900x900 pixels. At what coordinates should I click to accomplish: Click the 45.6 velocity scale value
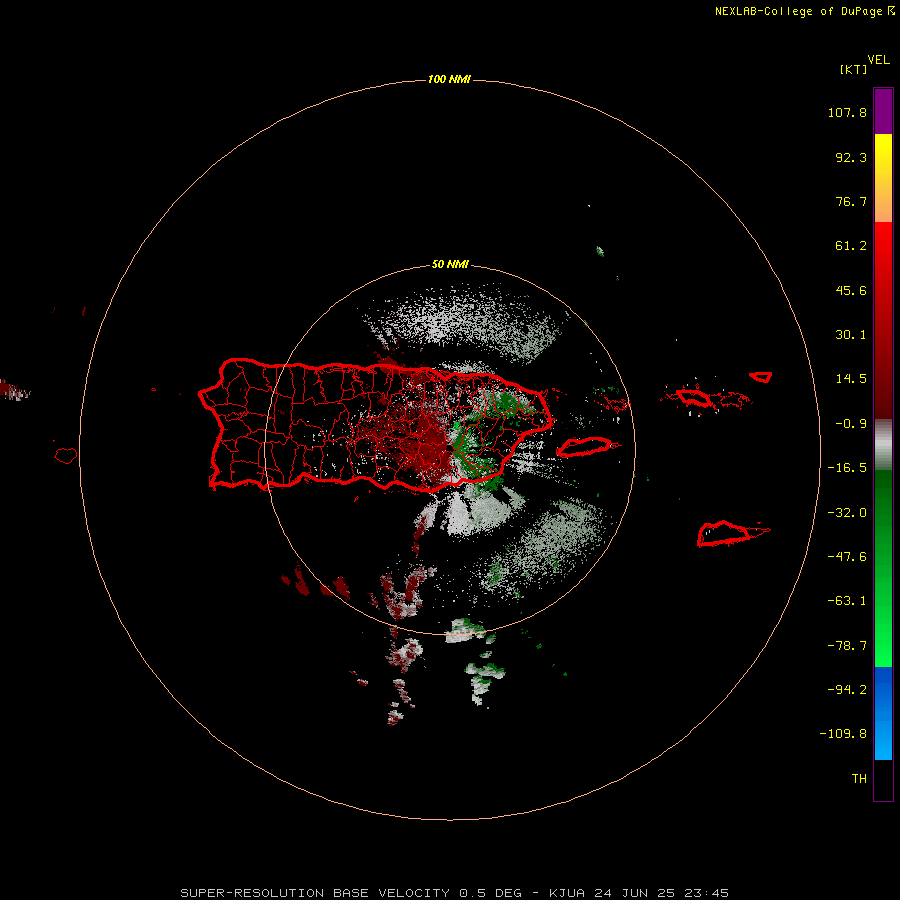coord(851,290)
